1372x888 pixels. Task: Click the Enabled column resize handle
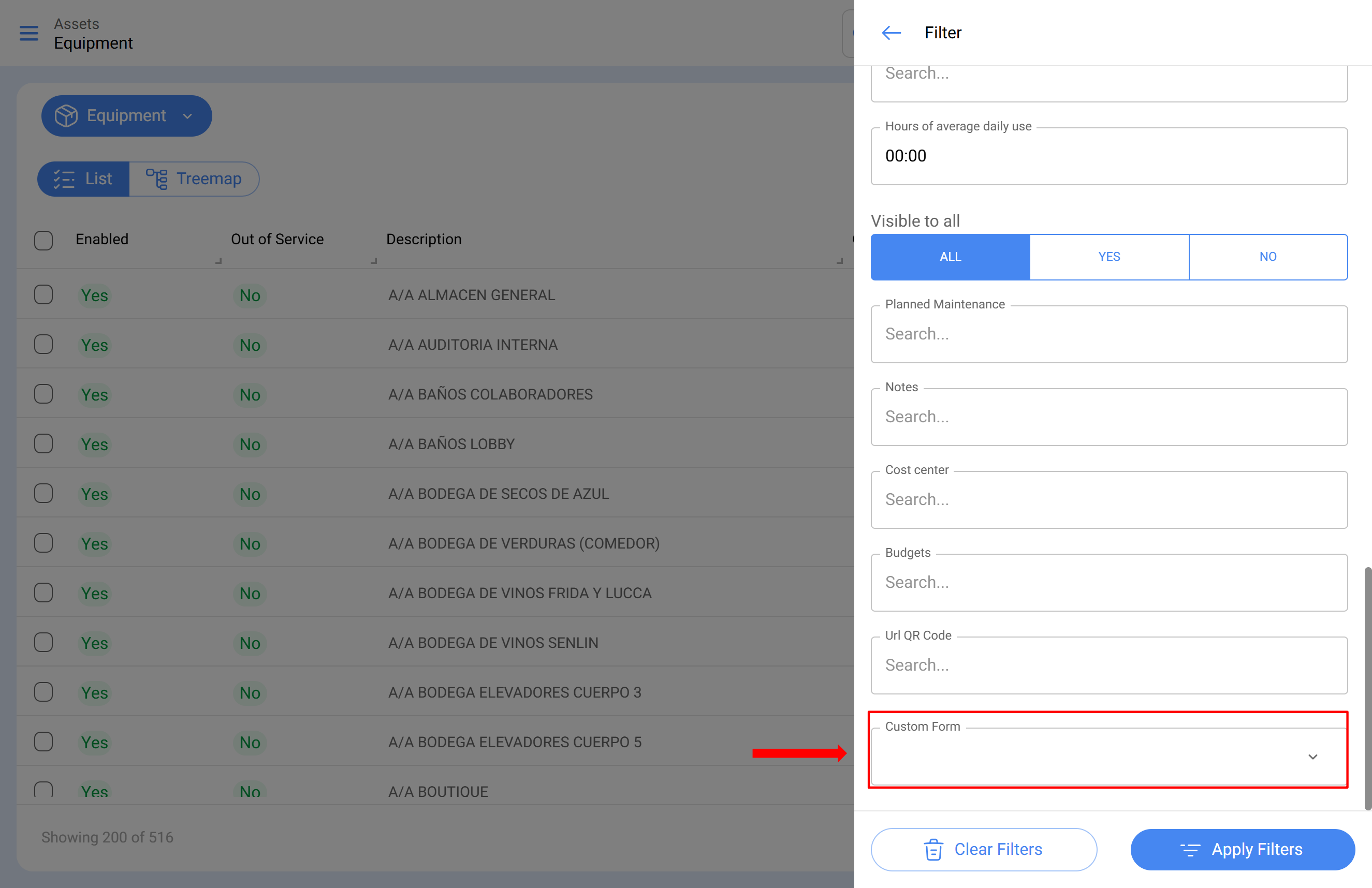coord(218,261)
